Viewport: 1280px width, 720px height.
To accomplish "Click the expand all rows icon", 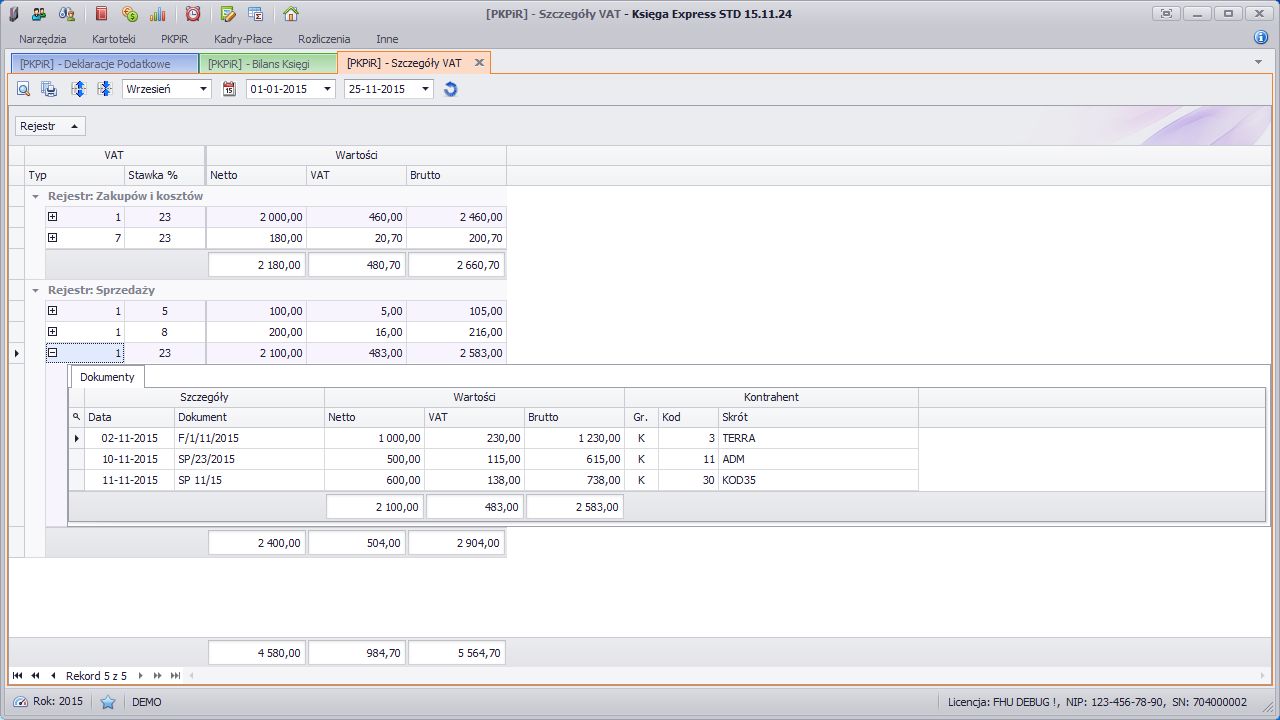I will tap(79, 89).
